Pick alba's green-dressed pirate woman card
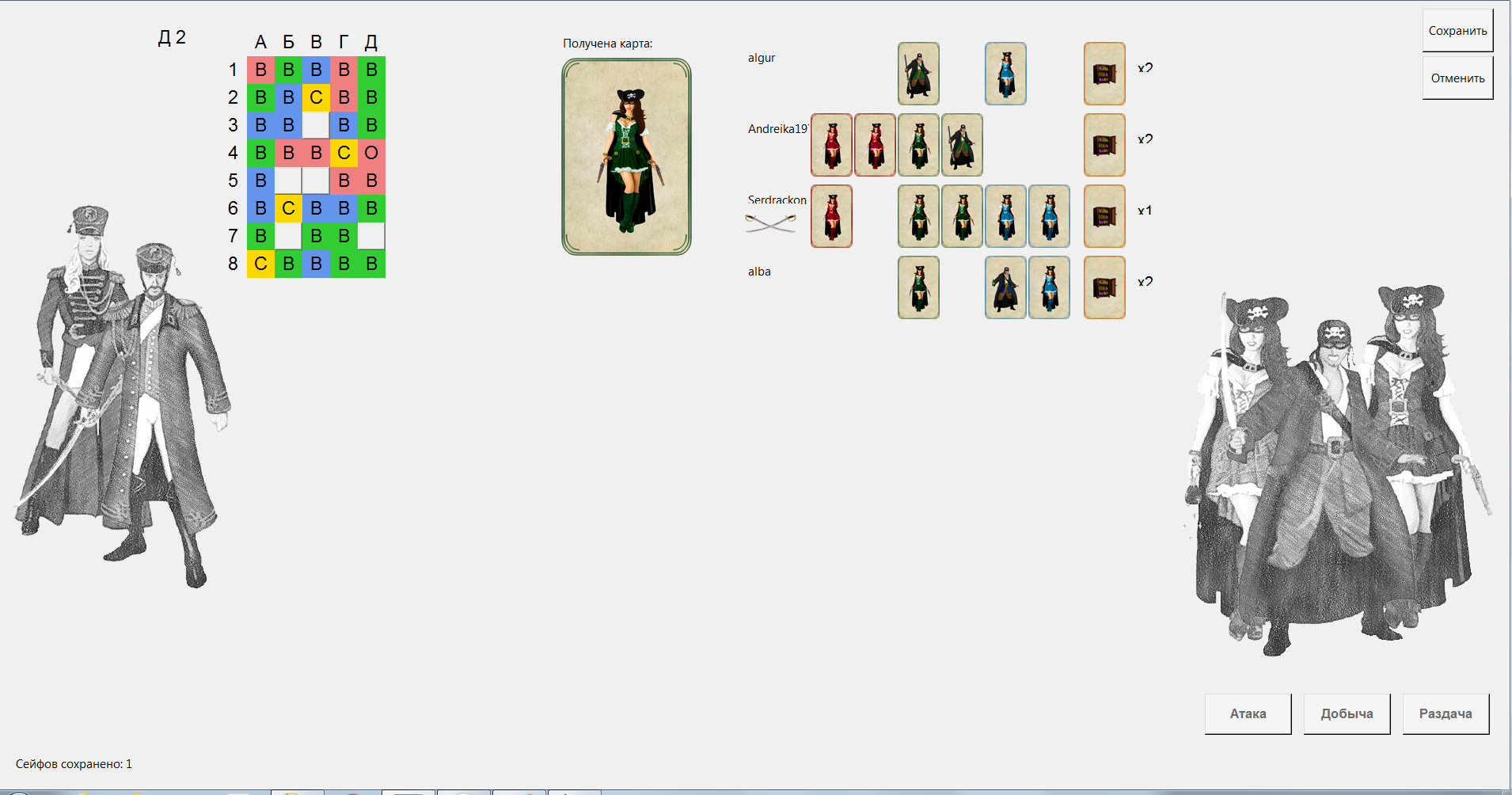 click(x=918, y=287)
